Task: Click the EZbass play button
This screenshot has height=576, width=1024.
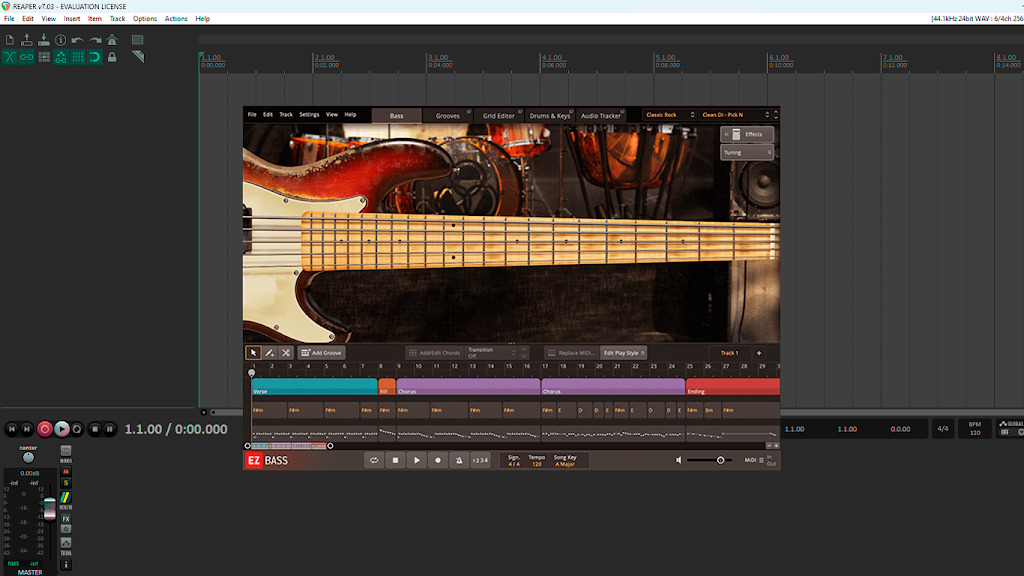Action: tap(417, 460)
